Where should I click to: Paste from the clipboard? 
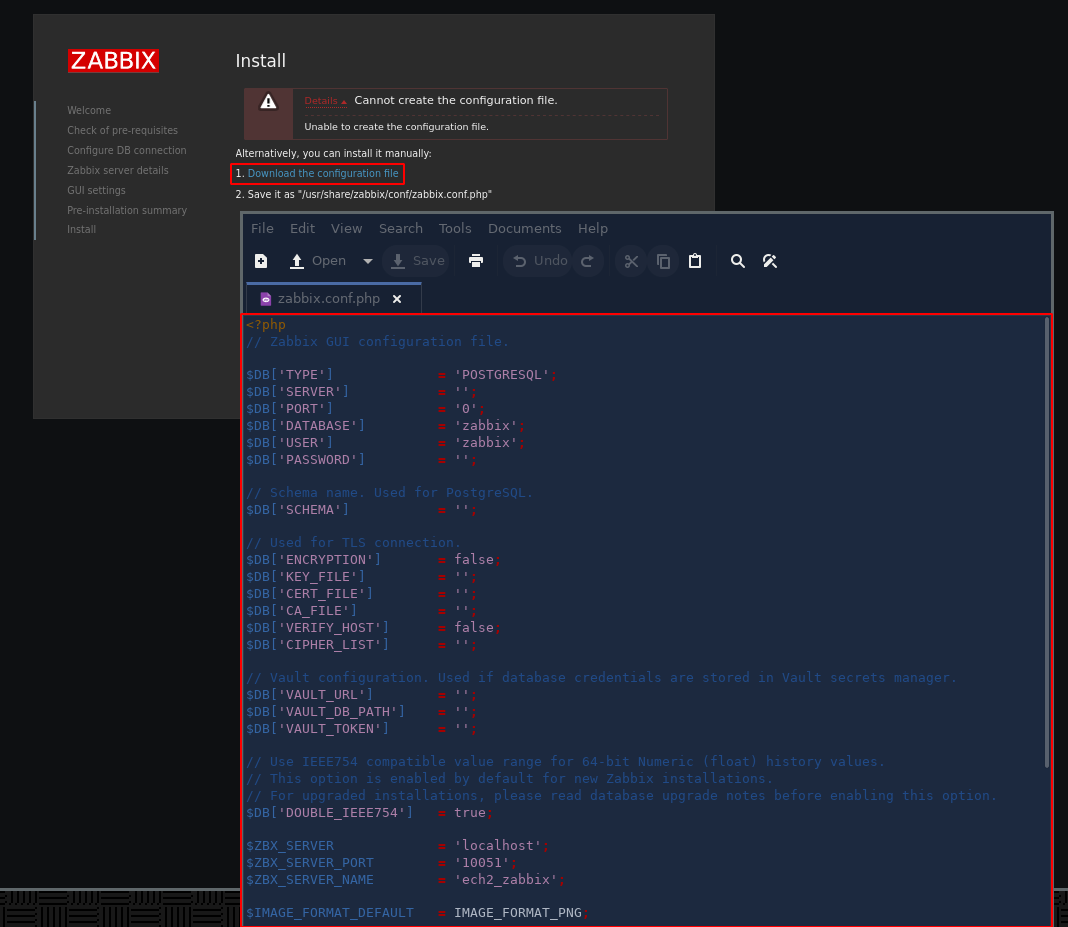695,261
